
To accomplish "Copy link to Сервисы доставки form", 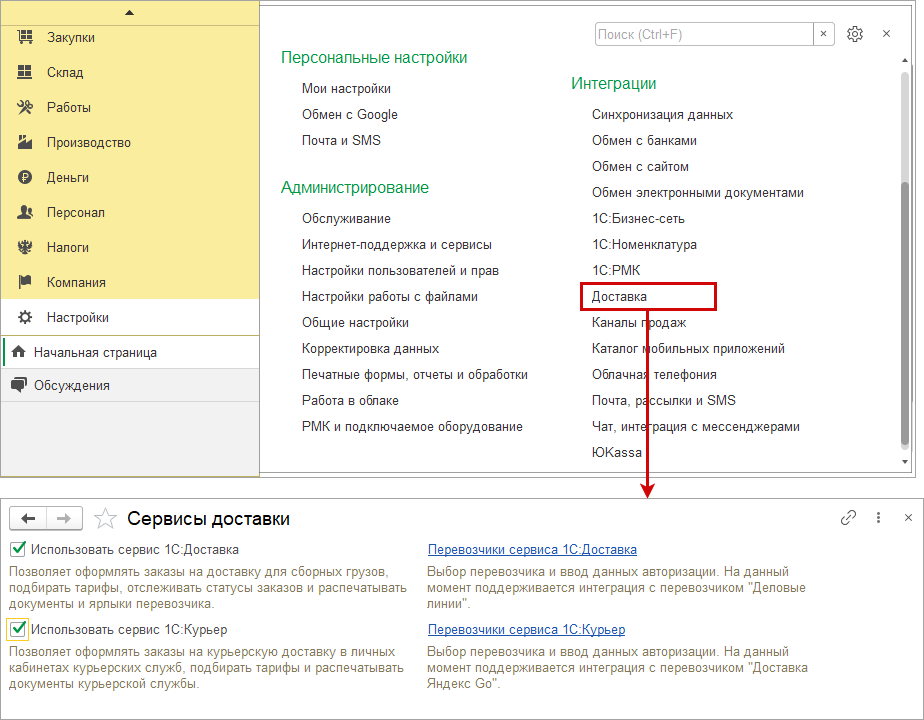I will click(848, 517).
